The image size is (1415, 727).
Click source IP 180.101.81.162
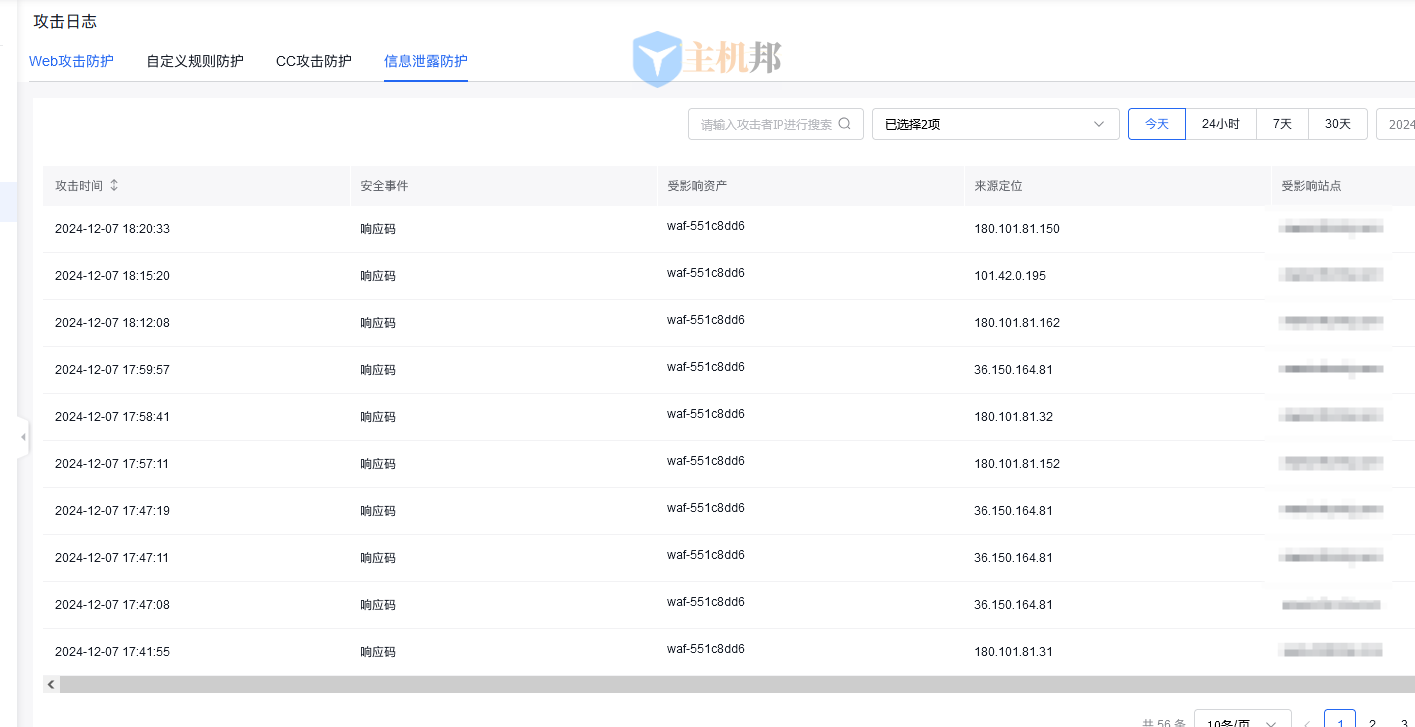[1017, 323]
